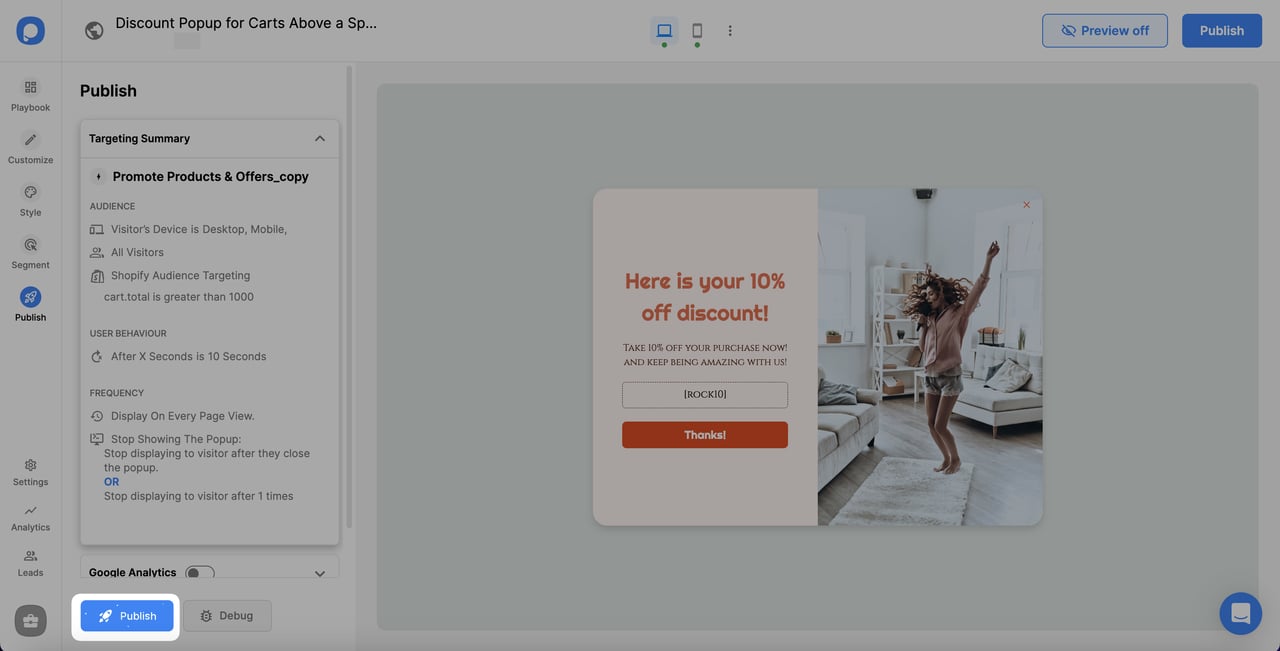Click the bottom Publish rocket button
Screen dimensions: 1280x651
click(x=127, y=616)
